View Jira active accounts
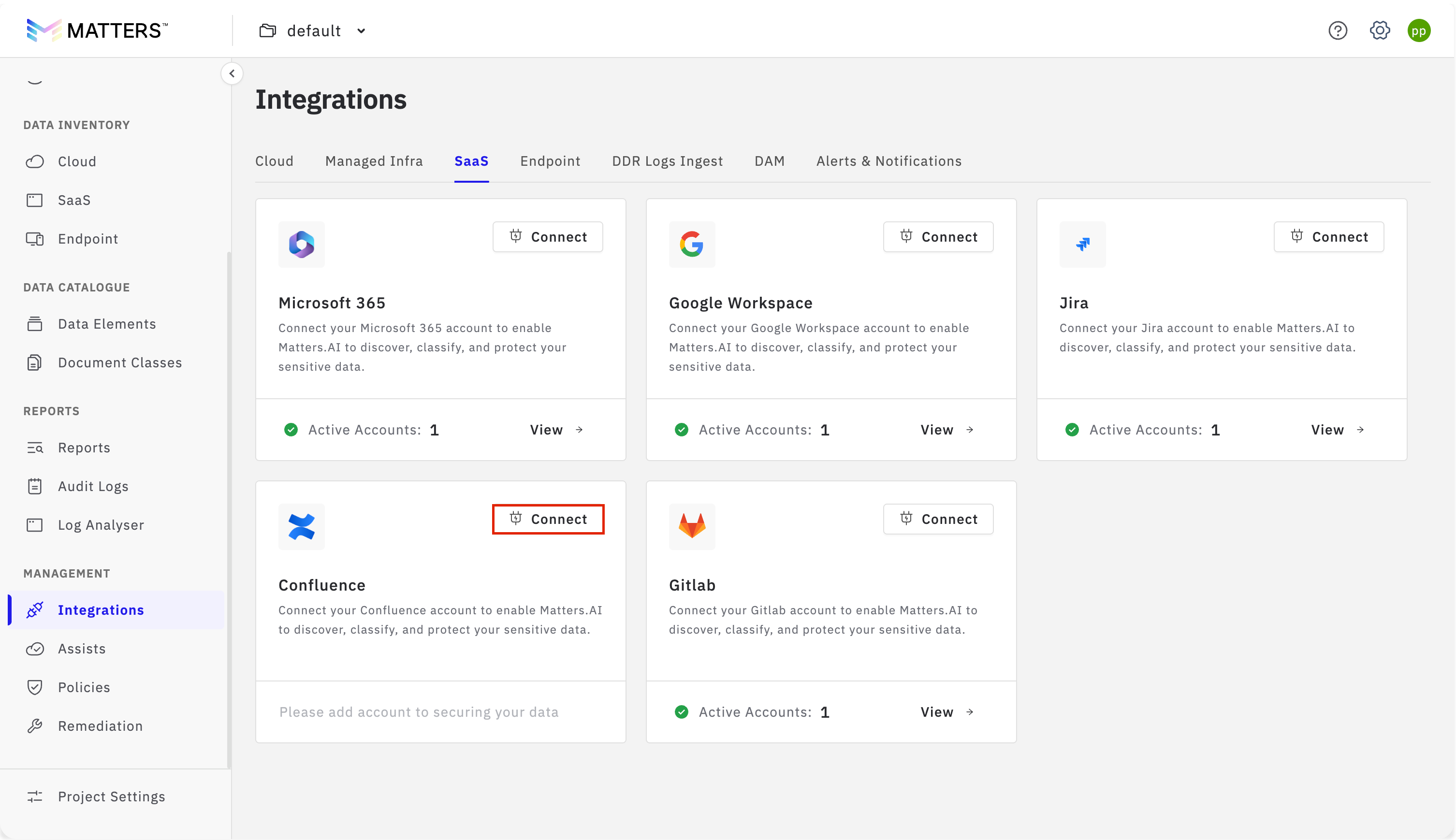 [1338, 430]
